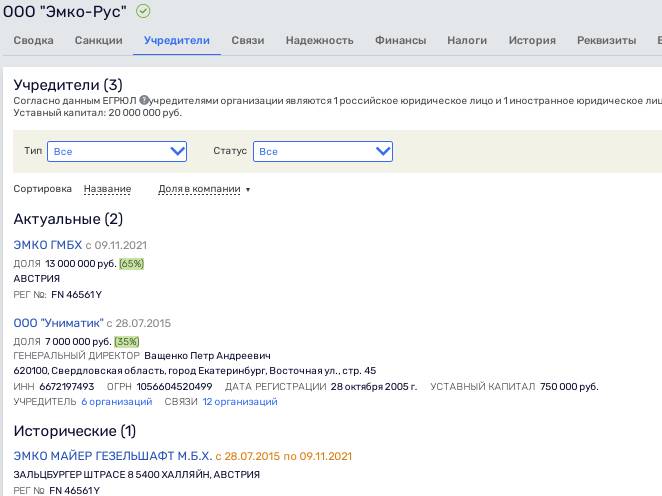Image resolution: width=662 pixels, height=496 pixels.
Task: Sort by Доля в компании
Action: (199, 189)
